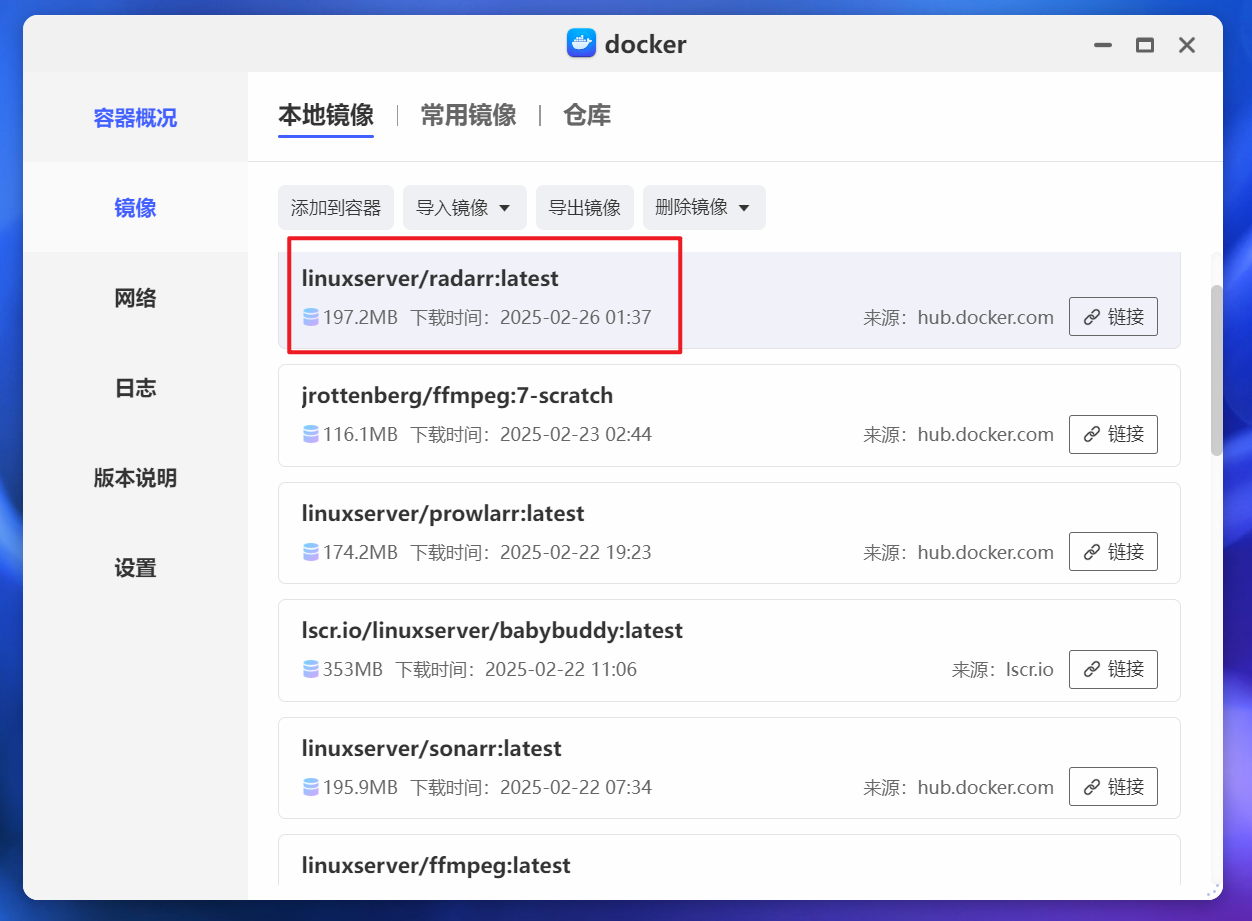This screenshot has width=1252, height=921.
Task: Open link for linuxserver/prowlarr image
Action: pyautogui.click(x=1113, y=552)
